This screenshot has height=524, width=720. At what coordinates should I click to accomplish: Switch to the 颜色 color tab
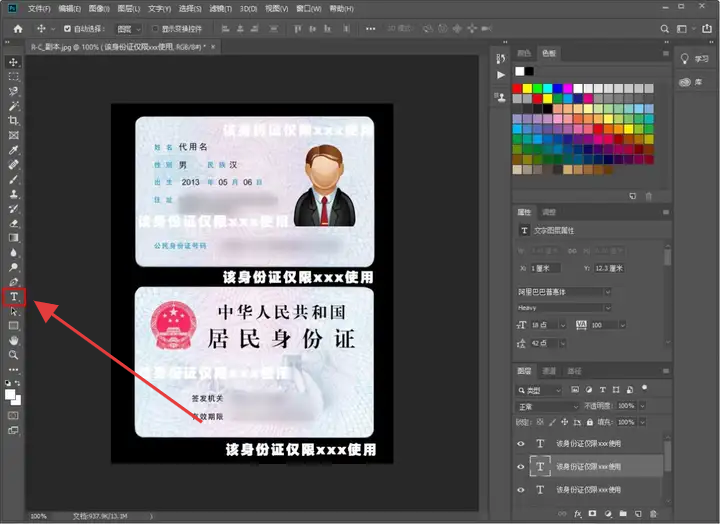[524, 53]
